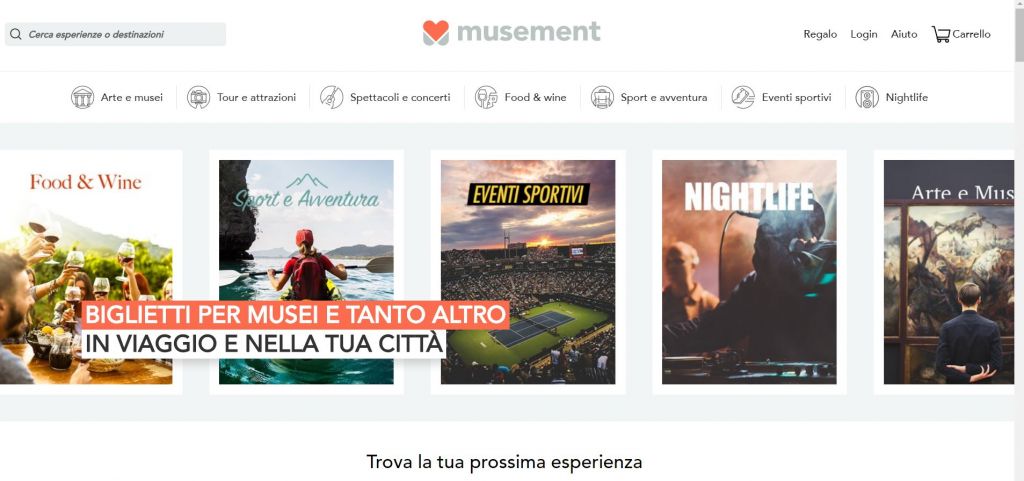The width and height of the screenshot is (1024, 481).
Task: Open the Login link
Action: (x=864, y=34)
